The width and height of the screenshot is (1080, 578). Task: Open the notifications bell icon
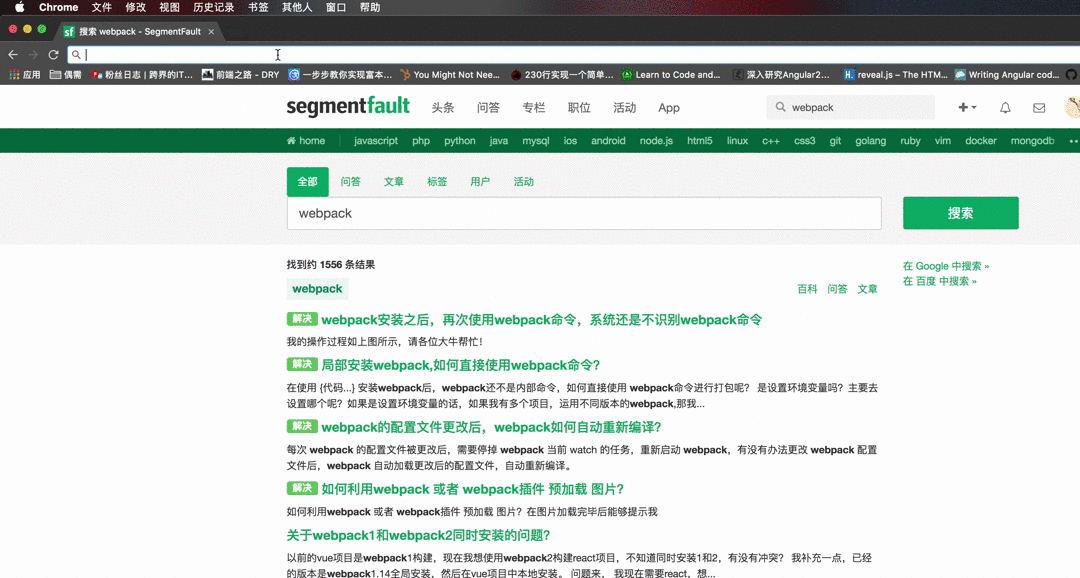tap(1005, 107)
